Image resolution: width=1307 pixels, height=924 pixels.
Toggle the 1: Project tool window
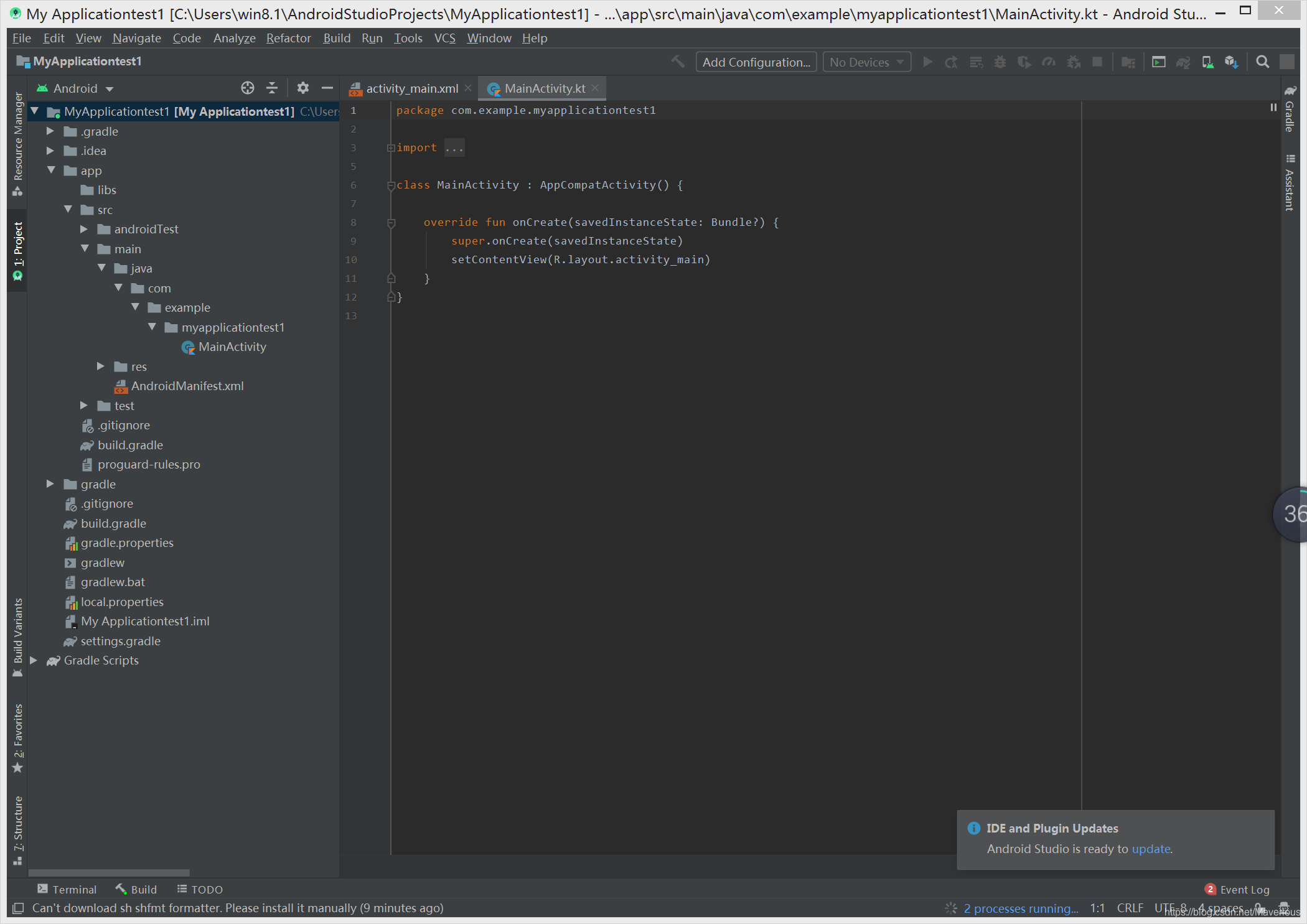click(17, 250)
